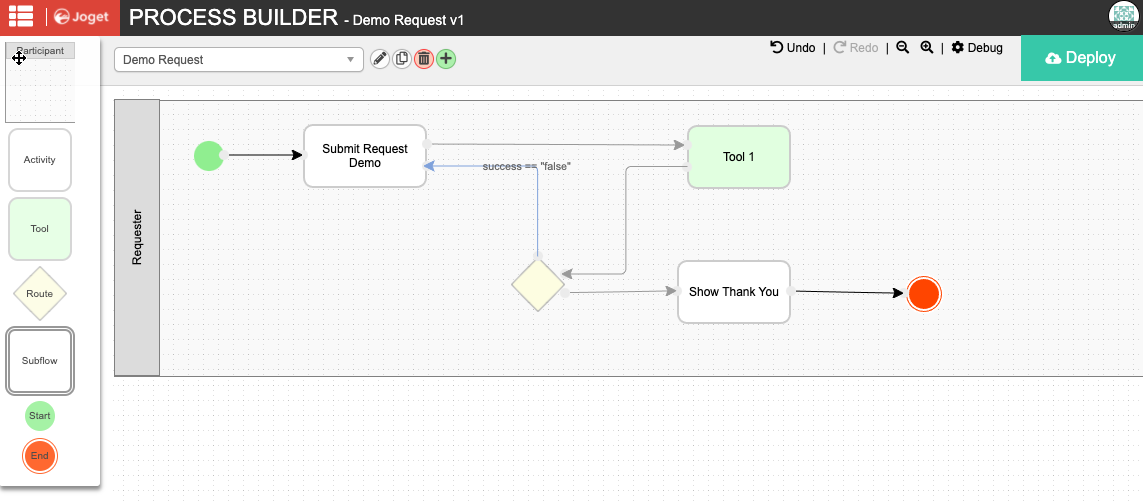Click the admin user avatar
1143x503 pixels.
click(1124, 17)
